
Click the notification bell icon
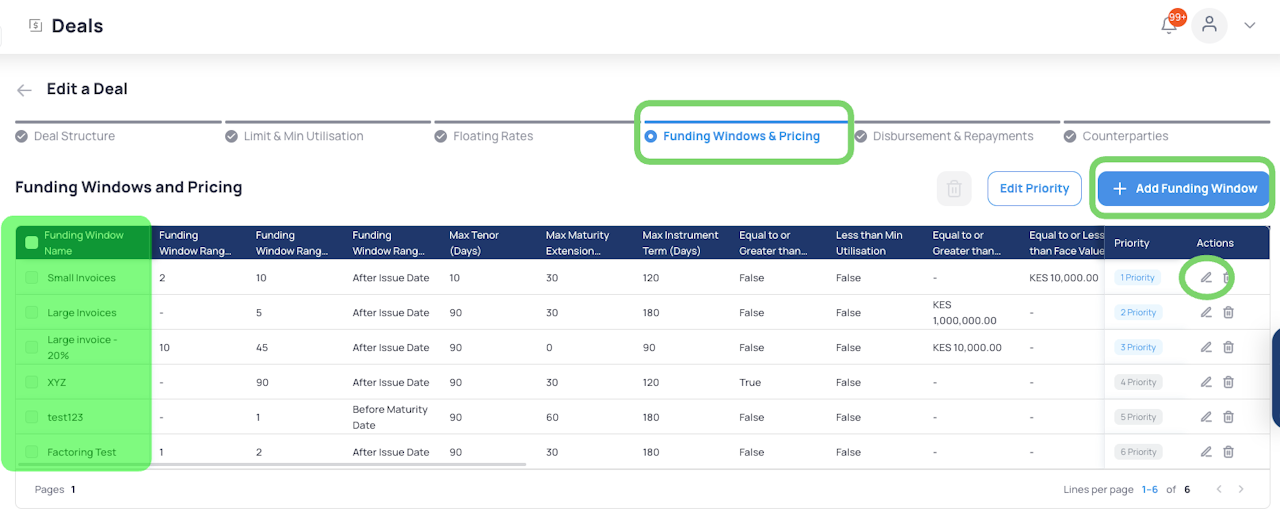(x=1168, y=26)
